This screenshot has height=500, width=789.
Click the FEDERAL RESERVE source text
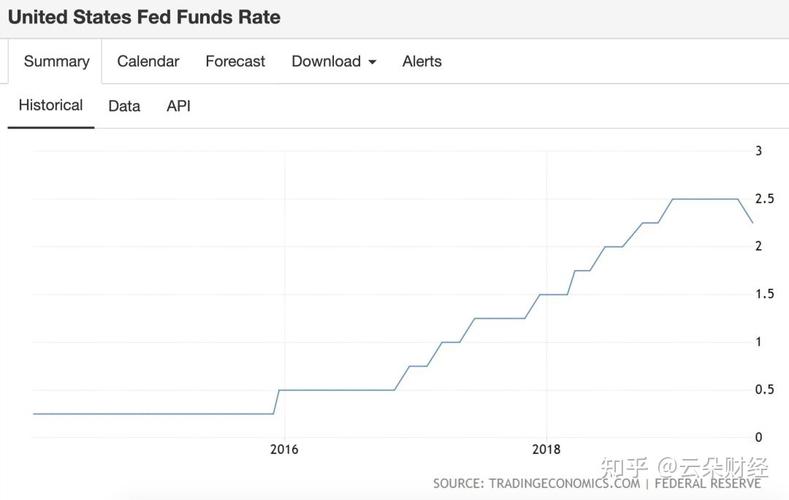coord(707,483)
